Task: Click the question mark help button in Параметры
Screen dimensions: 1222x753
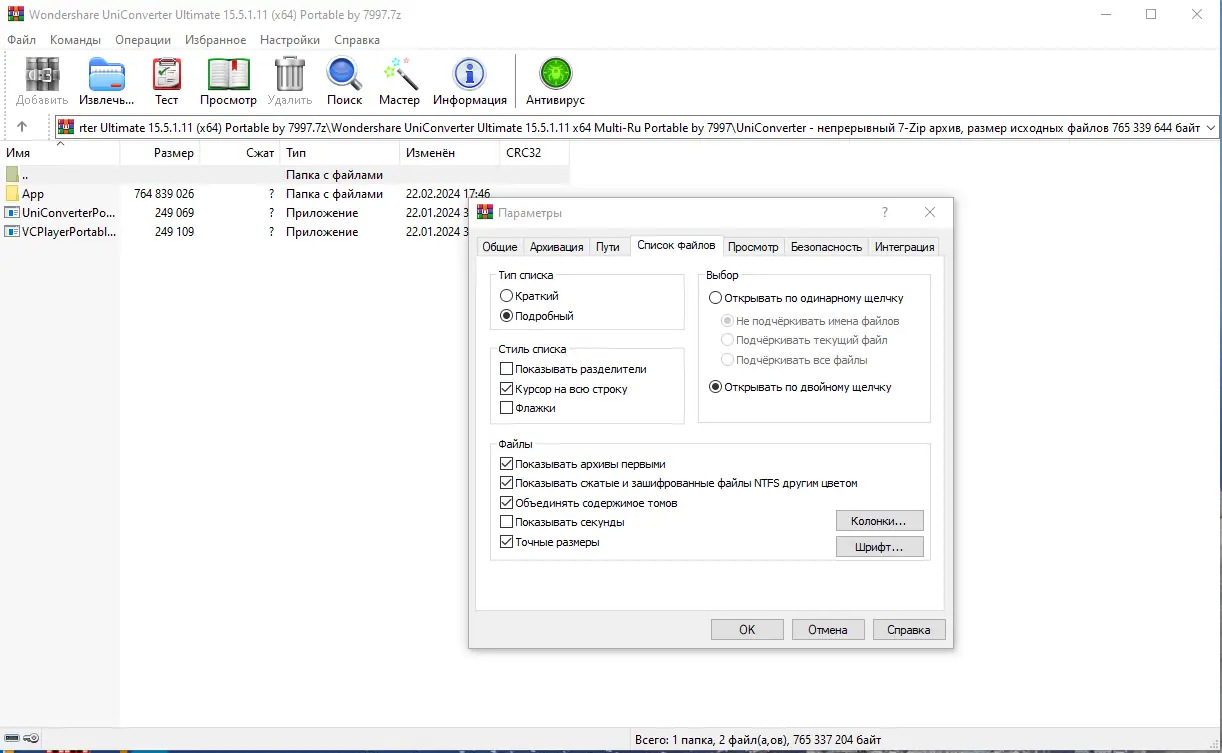Action: [x=885, y=212]
